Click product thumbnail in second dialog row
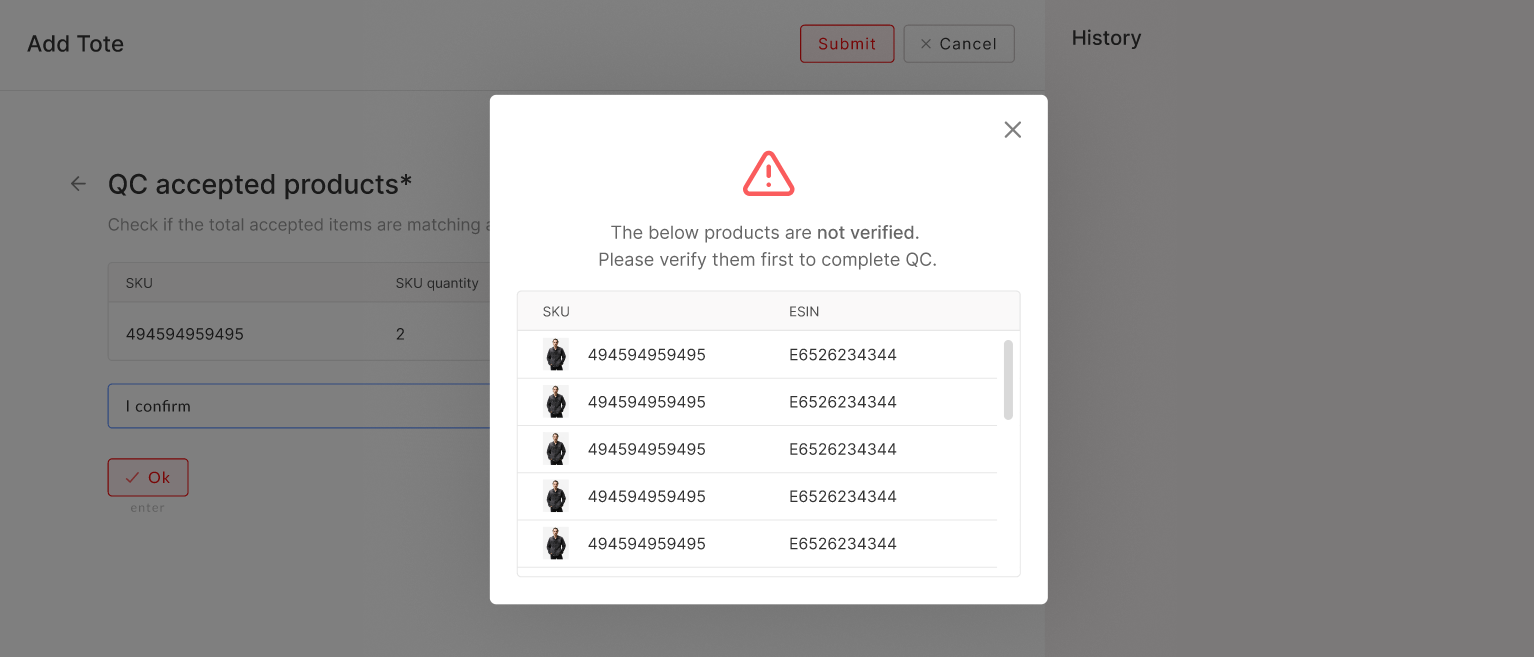Screen dimensions: 1534x657 556,402
